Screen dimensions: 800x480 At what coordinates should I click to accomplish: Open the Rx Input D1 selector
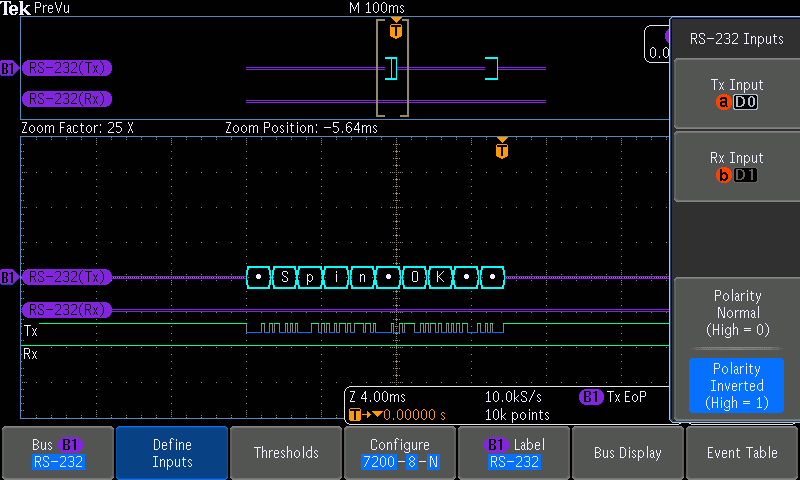pyautogui.click(x=737, y=166)
